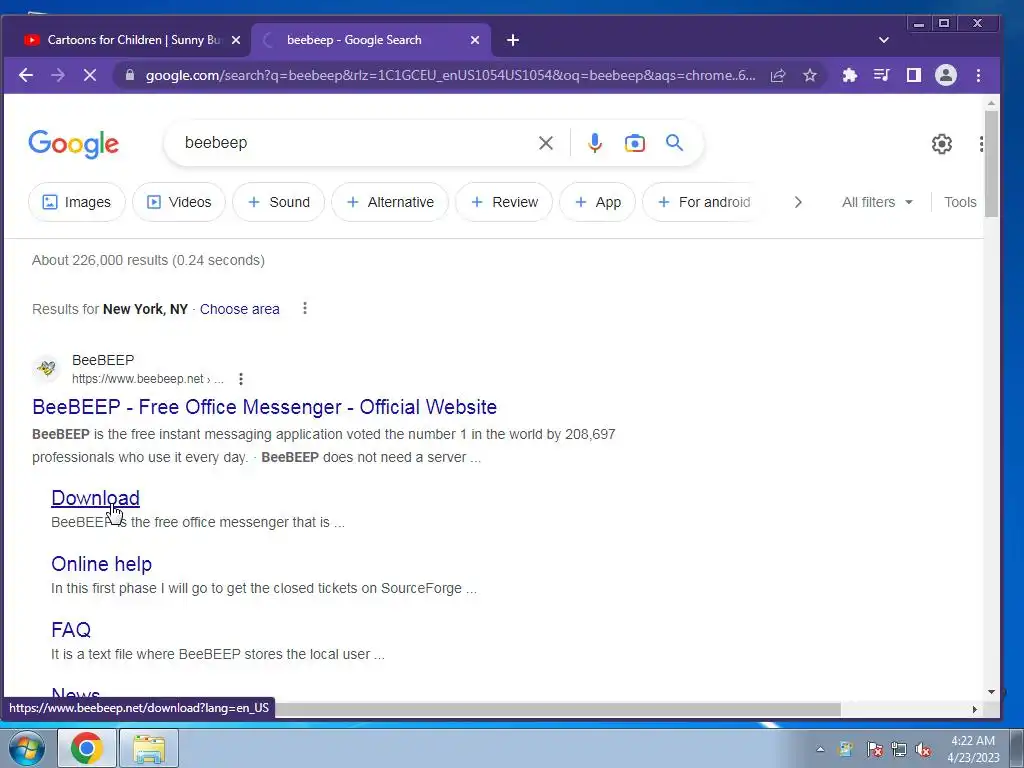Viewport: 1024px width, 768px height.
Task: Clear the search box with X
Action: (x=546, y=143)
